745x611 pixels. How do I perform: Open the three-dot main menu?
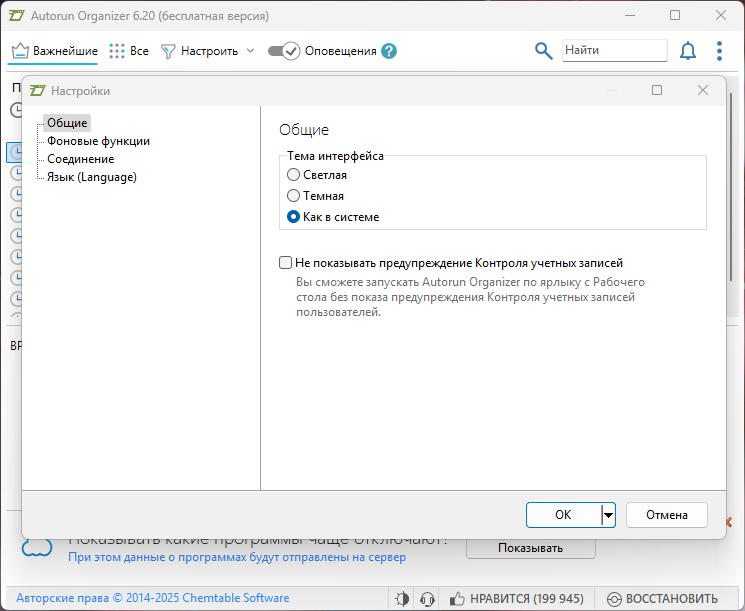coord(719,51)
